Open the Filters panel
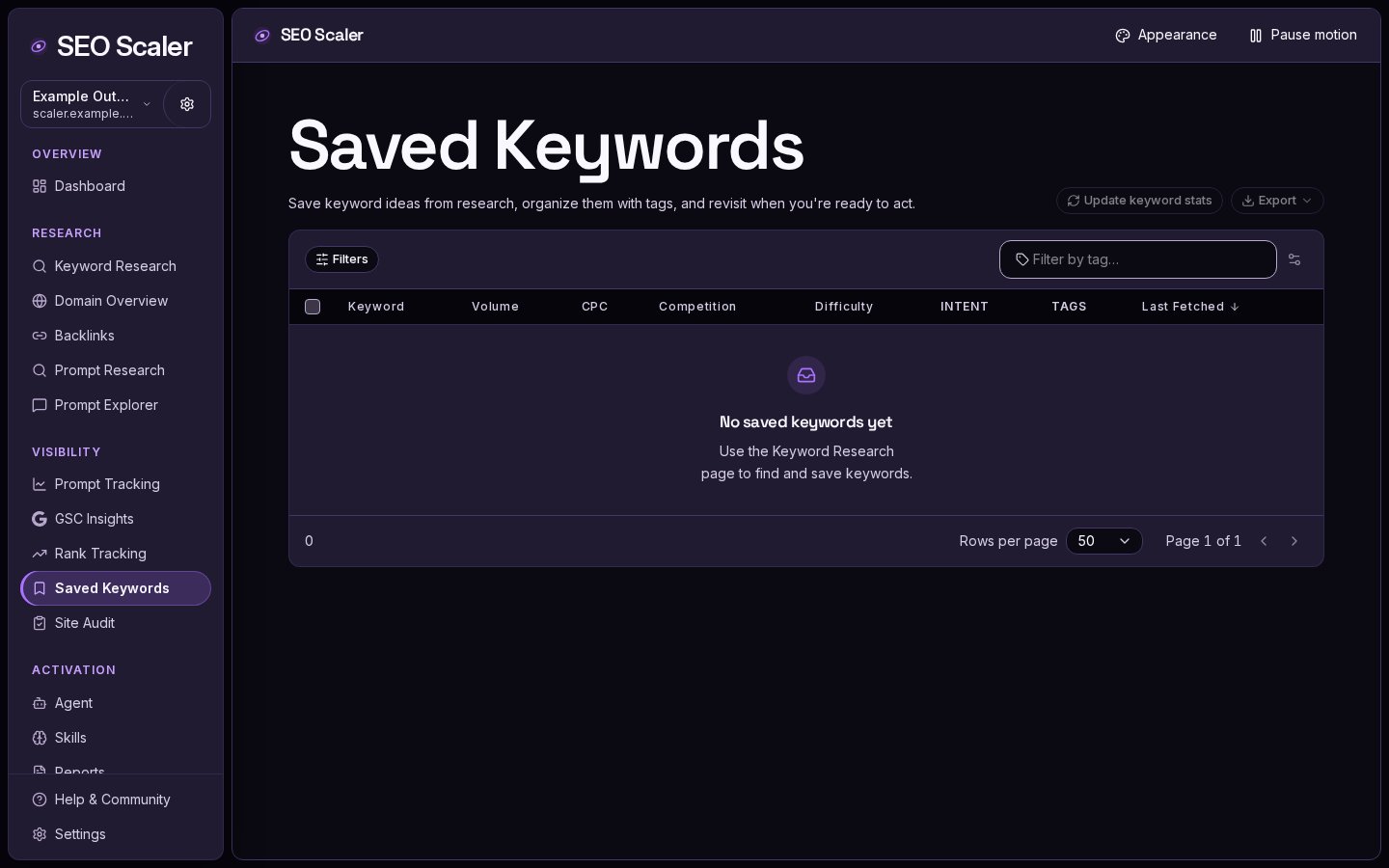The height and width of the screenshot is (868, 1389). 341,259
